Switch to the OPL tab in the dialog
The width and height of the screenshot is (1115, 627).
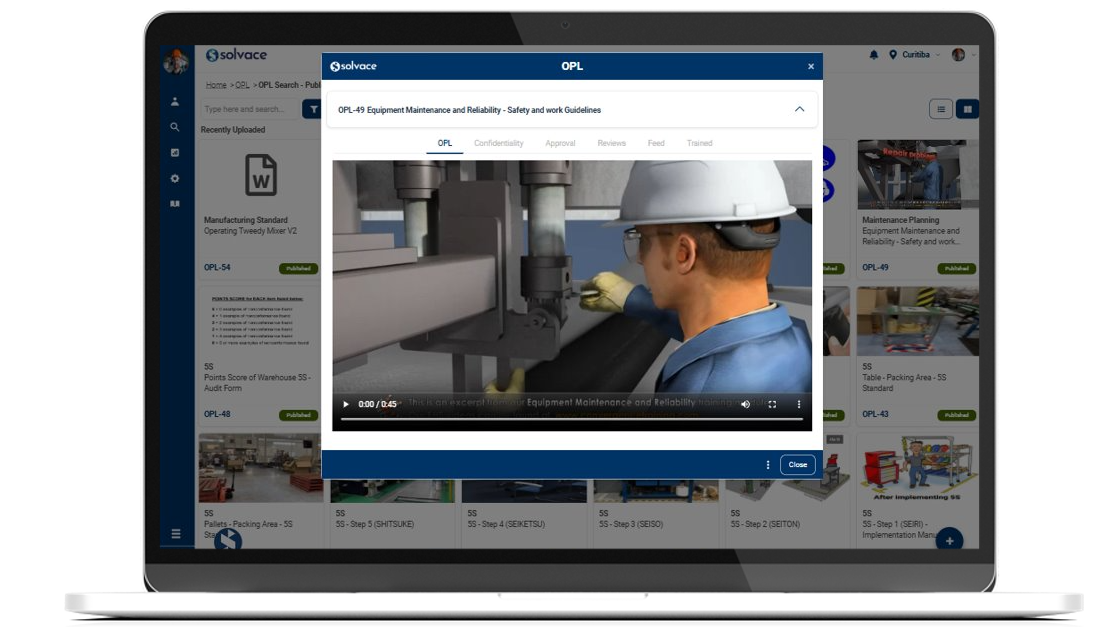[444, 143]
